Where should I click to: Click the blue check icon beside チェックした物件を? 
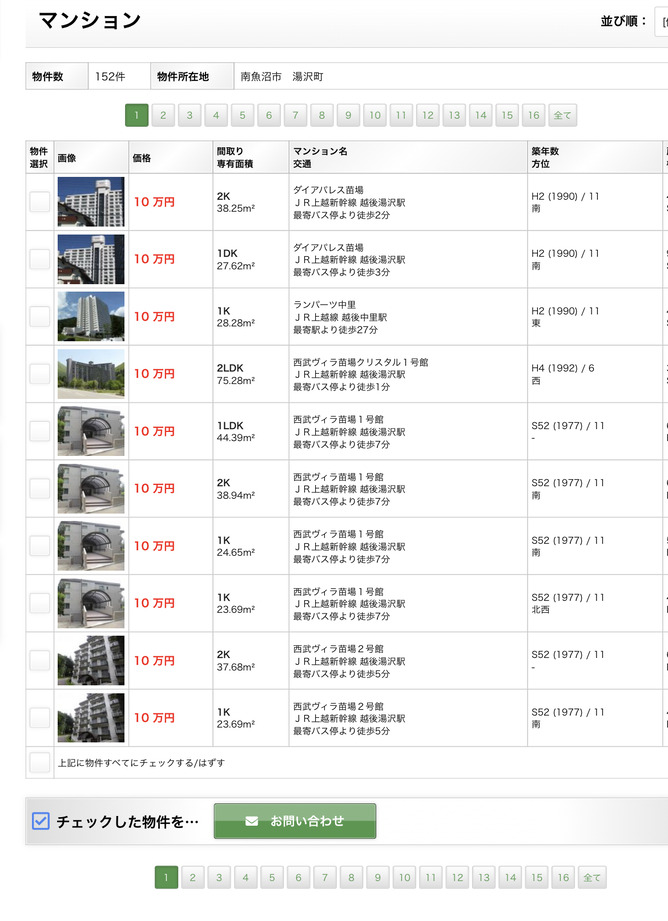[41, 821]
